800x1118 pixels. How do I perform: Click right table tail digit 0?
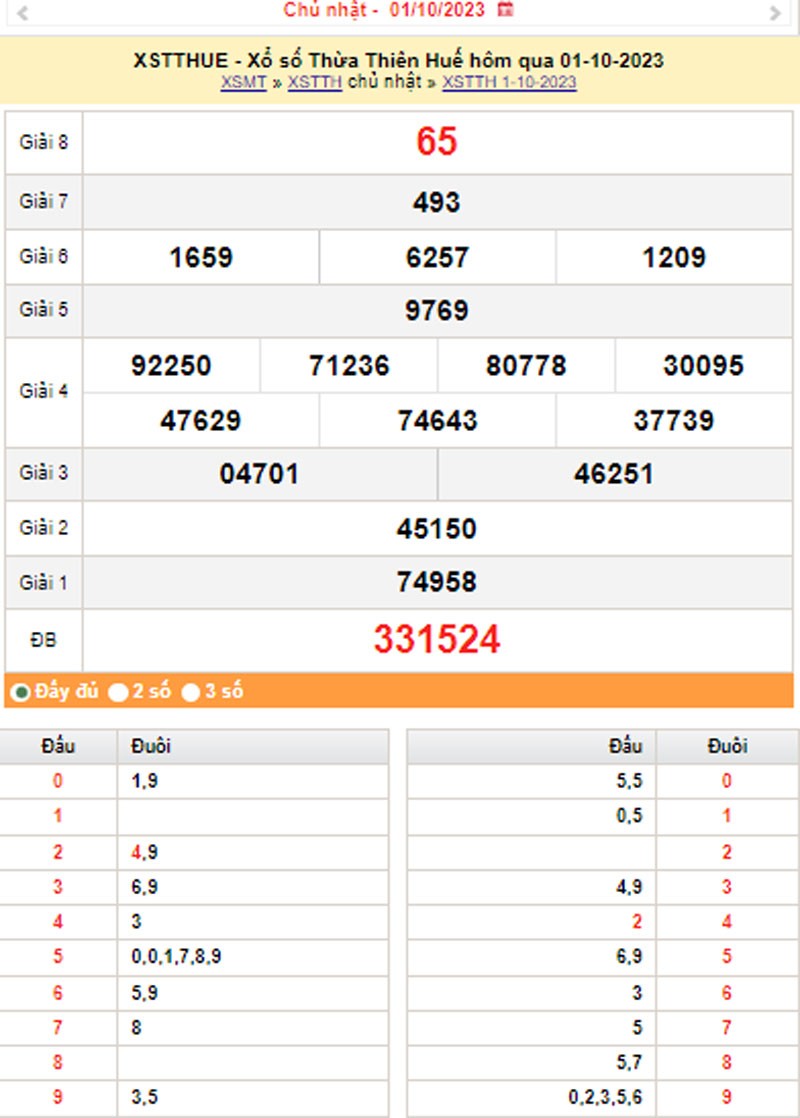click(x=727, y=781)
